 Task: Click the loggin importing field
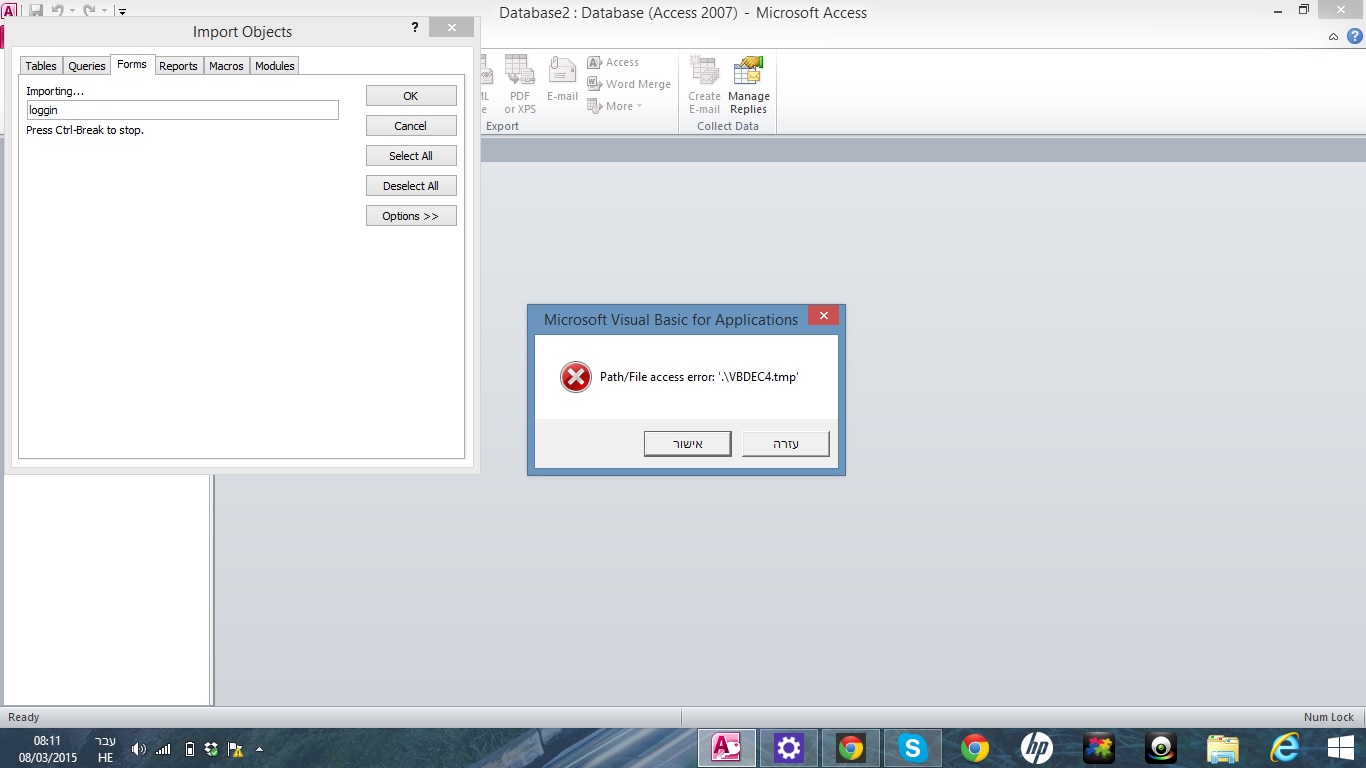tap(183, 110)
